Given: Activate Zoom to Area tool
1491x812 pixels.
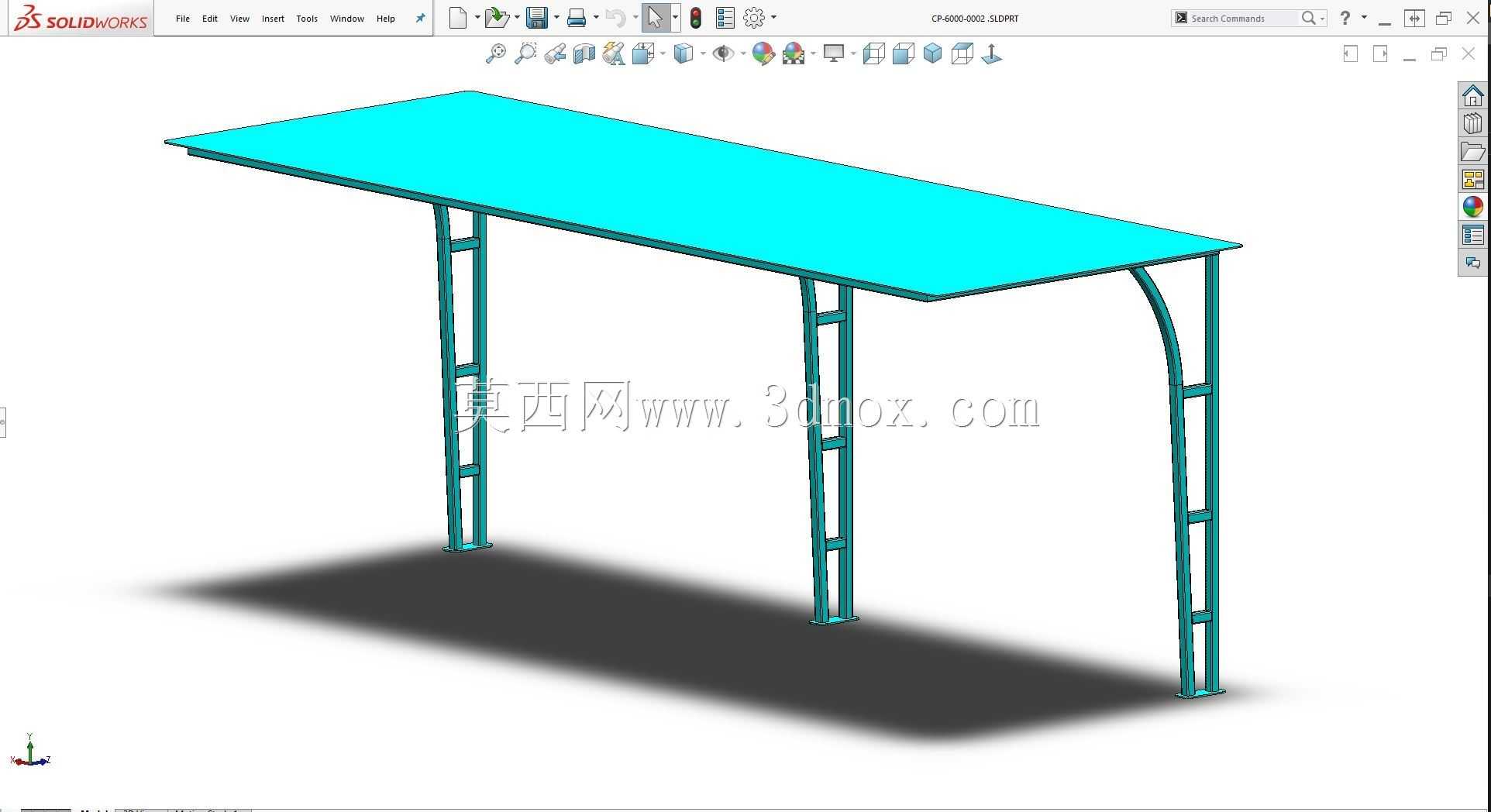Looking at the screenshot, I should point(525,53).
